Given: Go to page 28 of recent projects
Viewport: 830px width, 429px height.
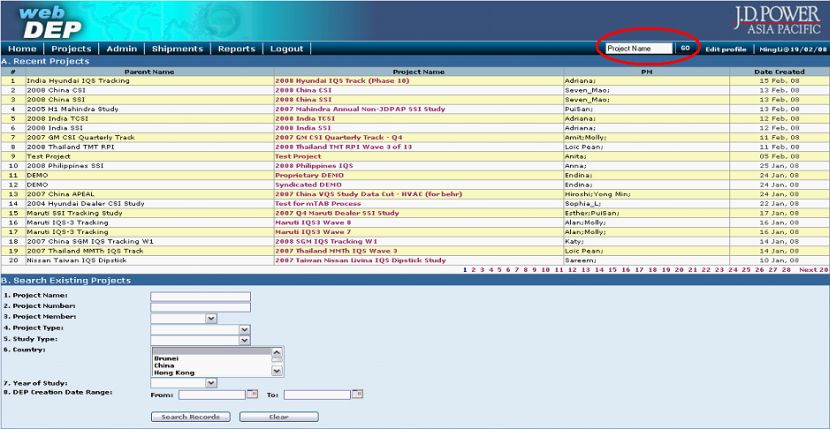Looking at the screenshot, I should pyautogui.click(x=786, y=270).
